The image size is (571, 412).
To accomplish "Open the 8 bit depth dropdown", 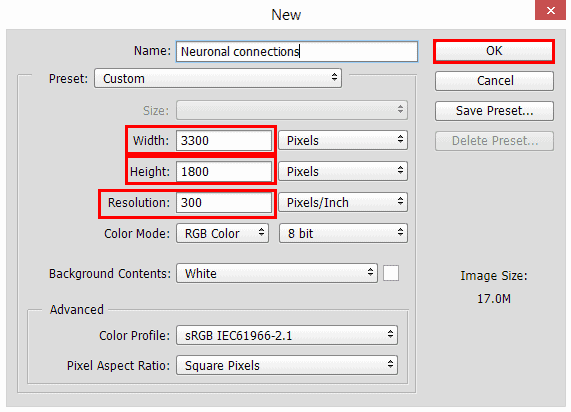I will (x=343, y=234).
